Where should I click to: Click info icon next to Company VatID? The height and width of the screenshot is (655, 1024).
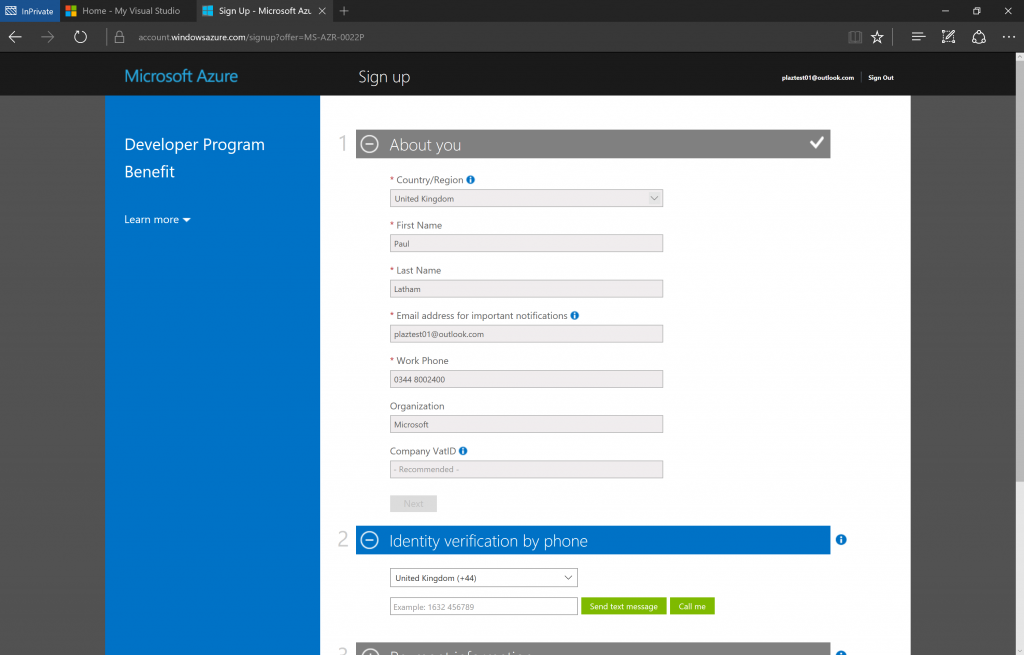[463, 451]
